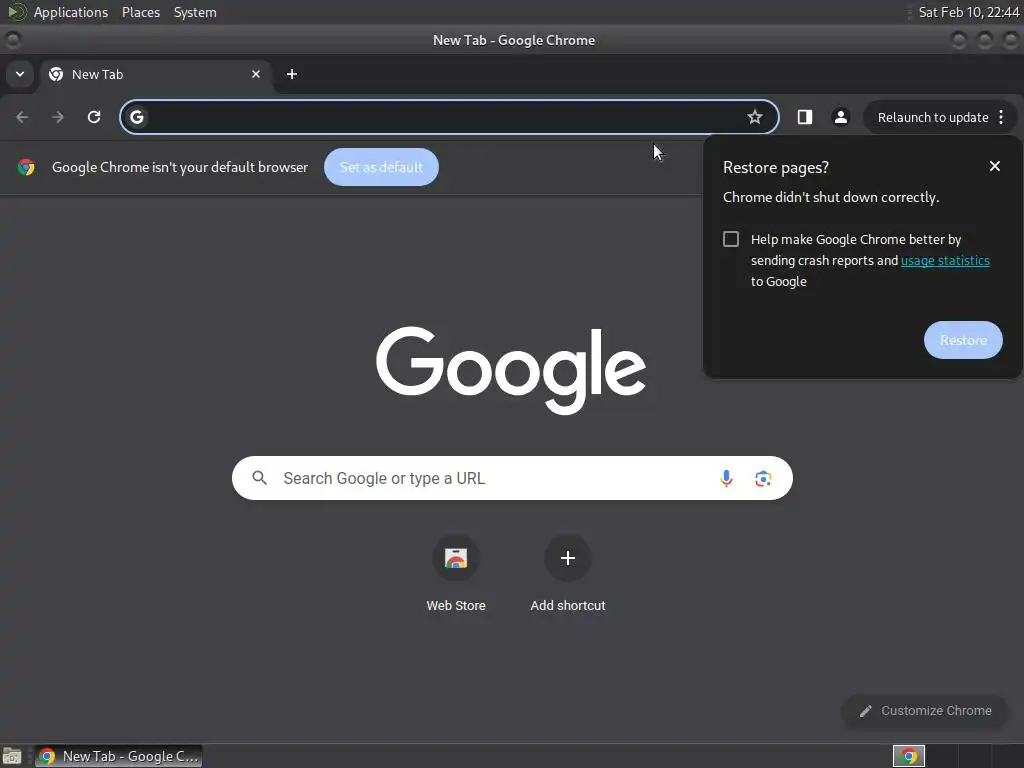Click the New Tab - Google Chrome taskbar item
Image resolution: width=1024 pixels, height=768 pixels.
pos(118,756)
